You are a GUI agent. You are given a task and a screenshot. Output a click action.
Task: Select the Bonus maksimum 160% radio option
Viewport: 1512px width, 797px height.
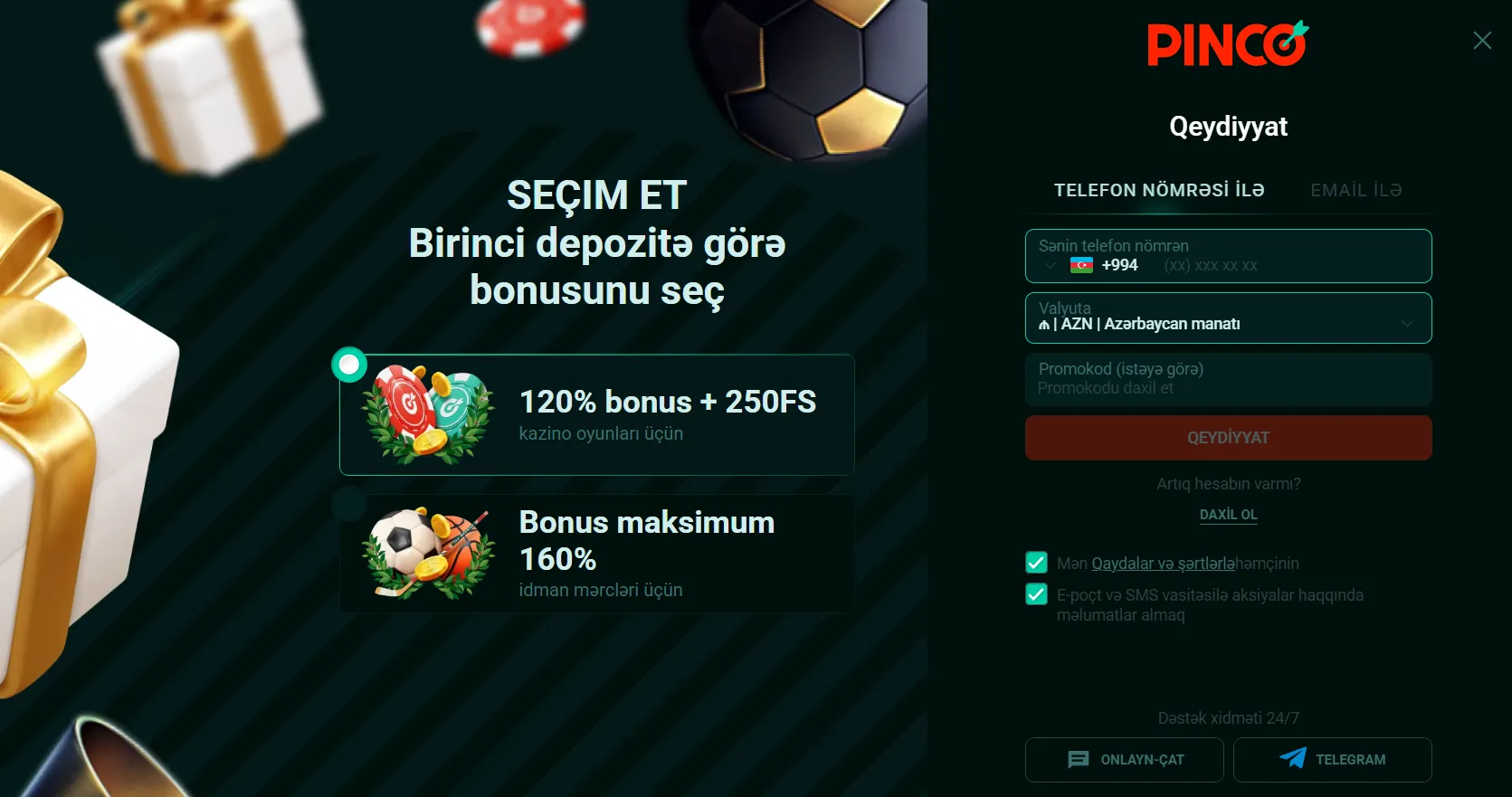(349, 504)
